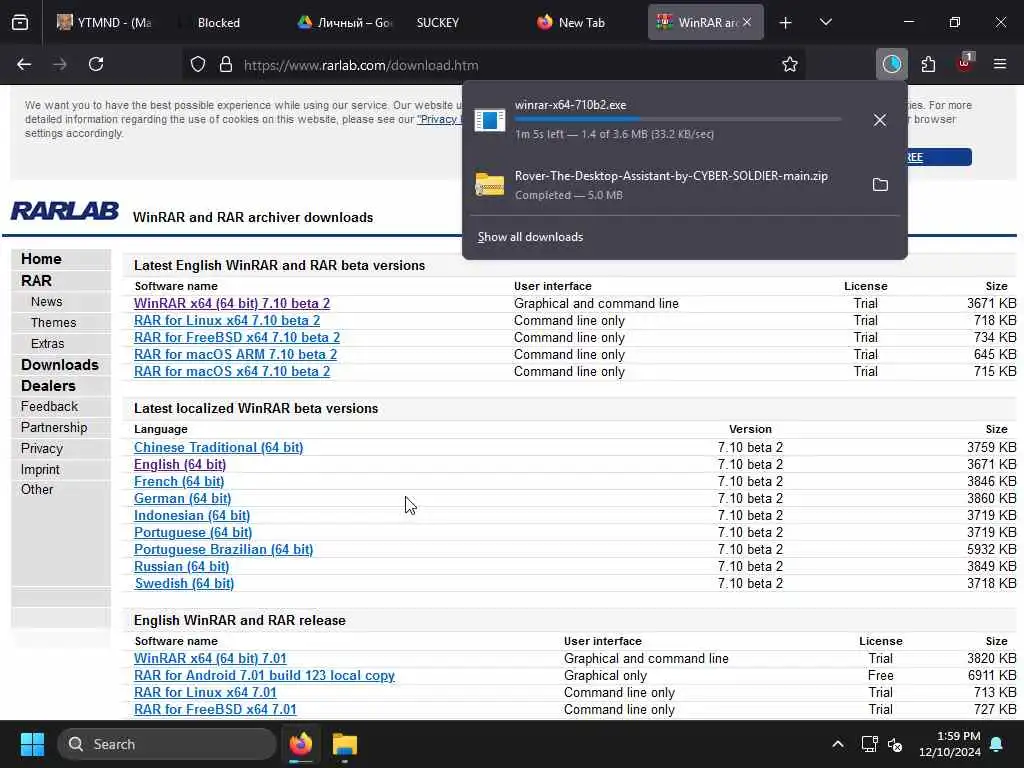Open the Windows Start menu
The image size is (1024, 768).
coord(32,744)
